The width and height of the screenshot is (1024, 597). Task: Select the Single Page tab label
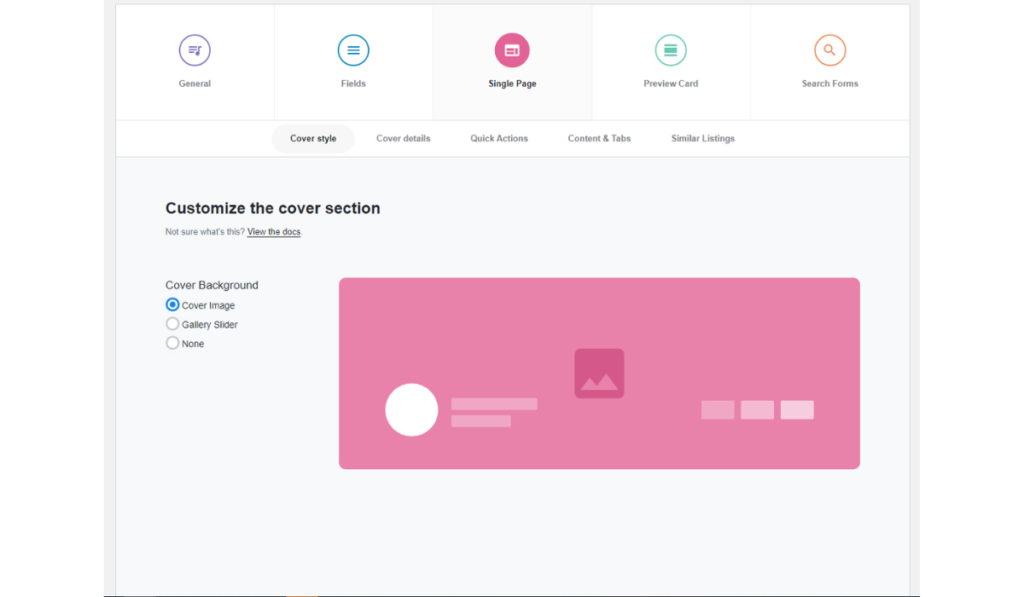click(x=513, y=84)
